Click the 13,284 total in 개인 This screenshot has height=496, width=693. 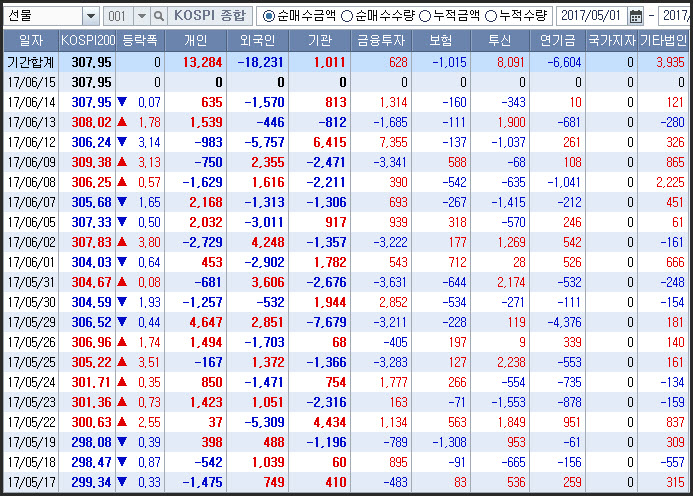202,62
